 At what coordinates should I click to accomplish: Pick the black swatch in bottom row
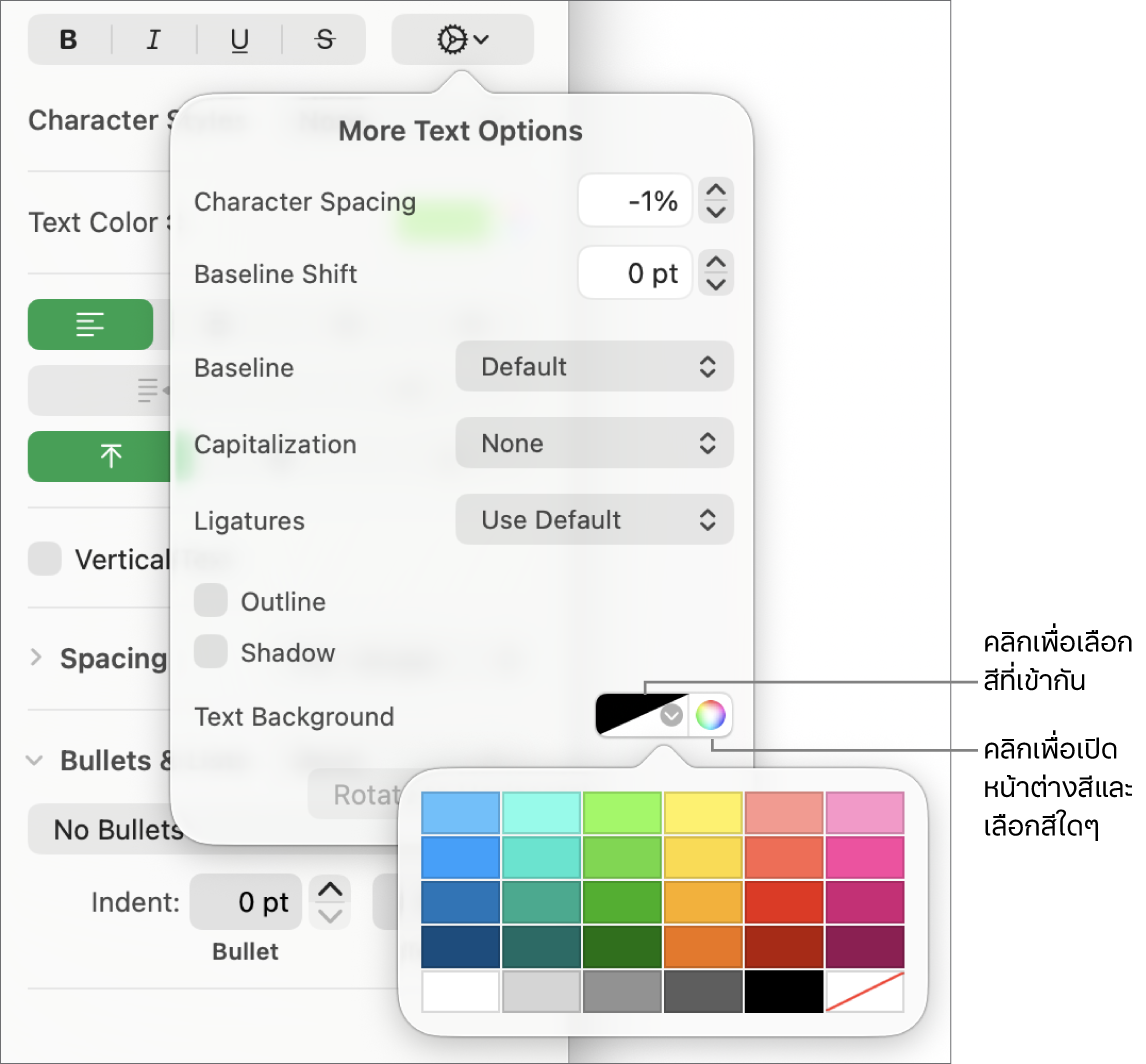[x=784, y=992]
